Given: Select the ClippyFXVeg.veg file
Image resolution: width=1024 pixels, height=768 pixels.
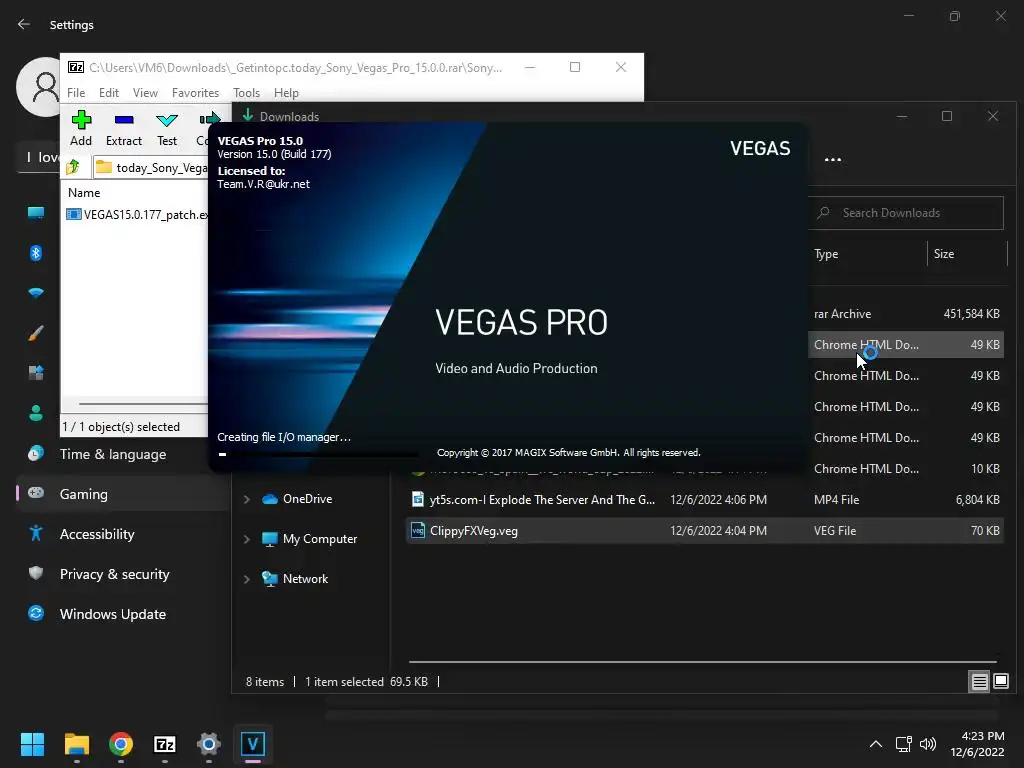Looking at the screenshot, I should tap(705, 531).
